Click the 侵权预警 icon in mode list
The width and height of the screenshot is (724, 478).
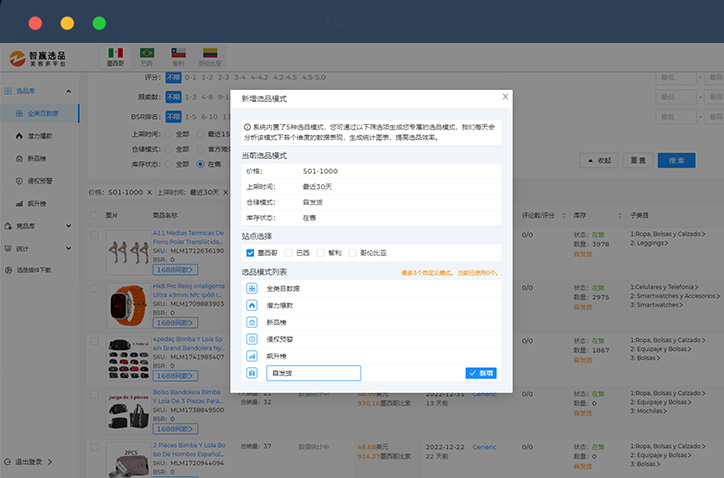pos(252,339)
